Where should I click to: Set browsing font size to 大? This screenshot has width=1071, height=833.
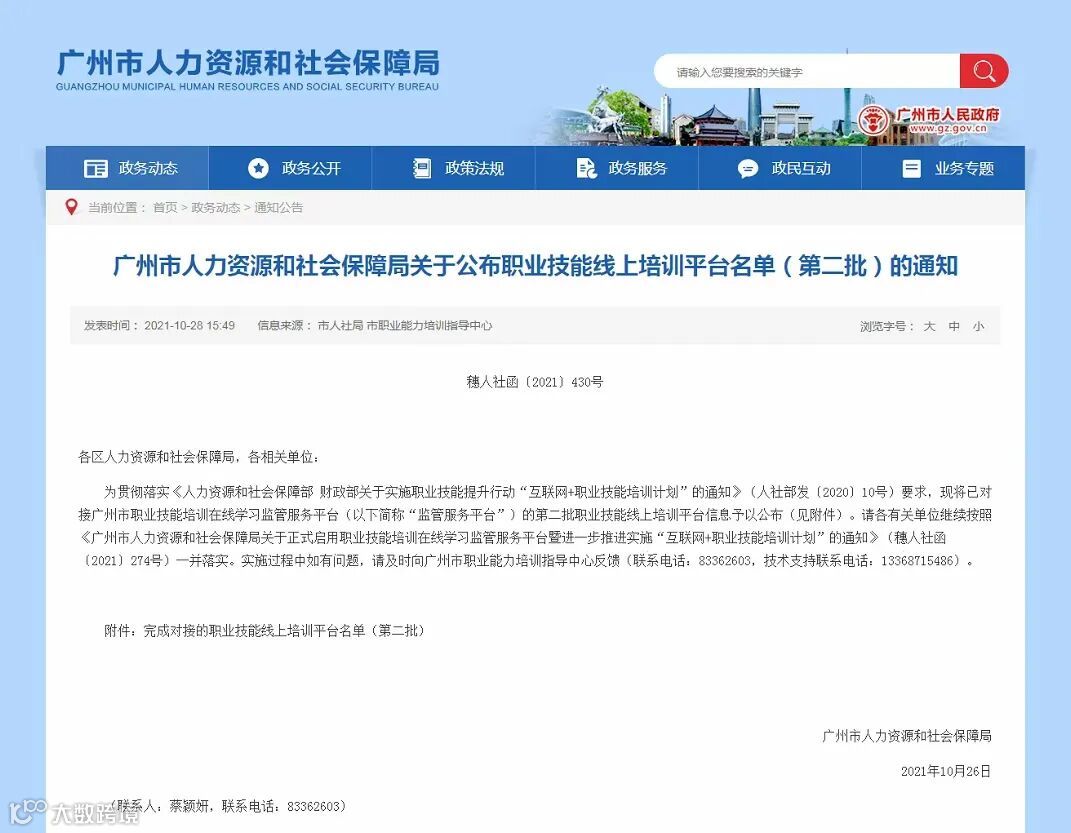tap(929, 326)
